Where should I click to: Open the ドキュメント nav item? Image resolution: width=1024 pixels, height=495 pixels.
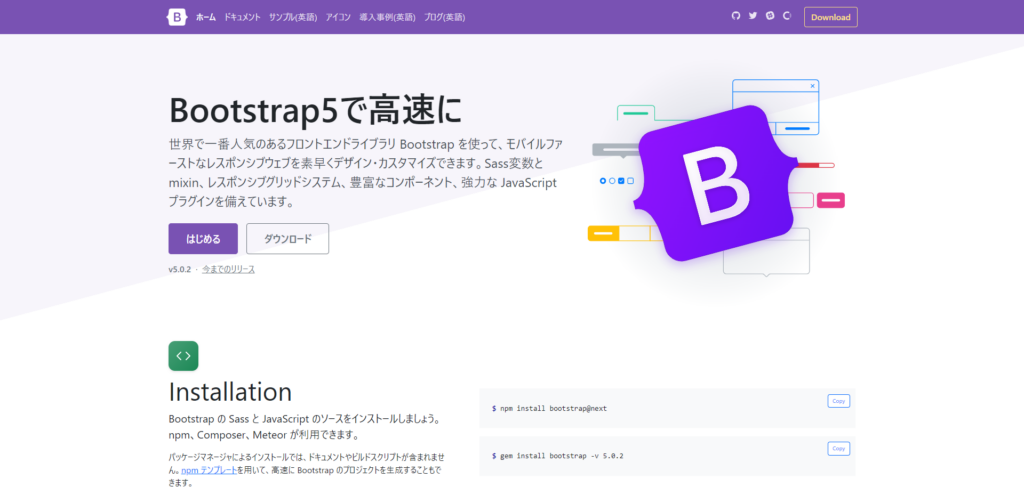[242, 17]
